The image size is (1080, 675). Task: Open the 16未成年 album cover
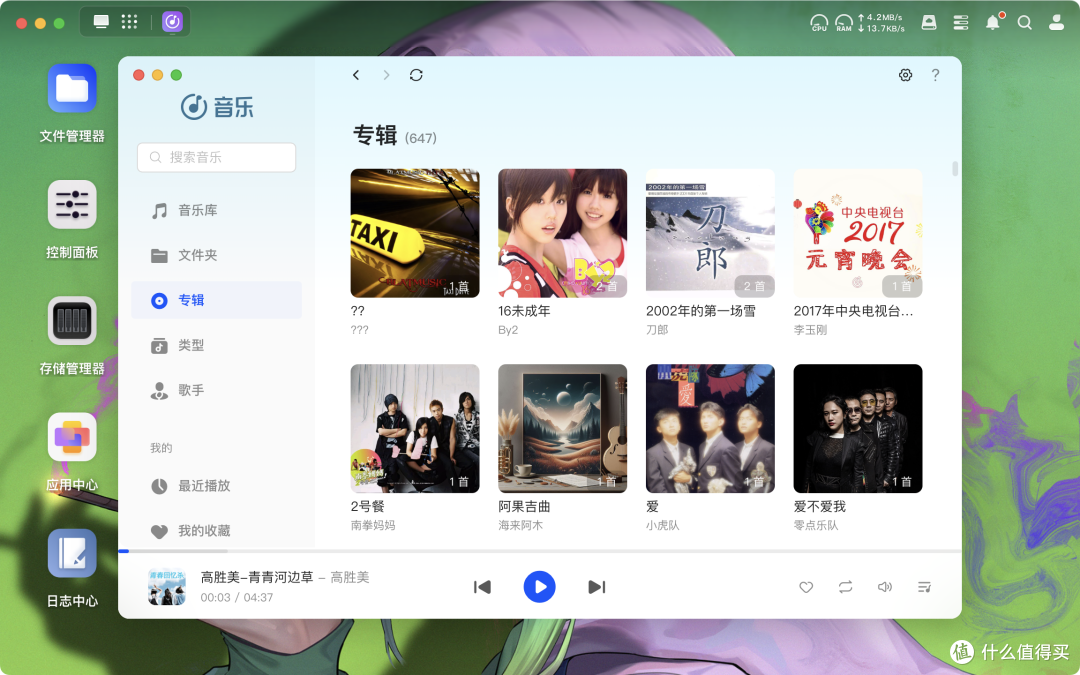coord(562,233)
